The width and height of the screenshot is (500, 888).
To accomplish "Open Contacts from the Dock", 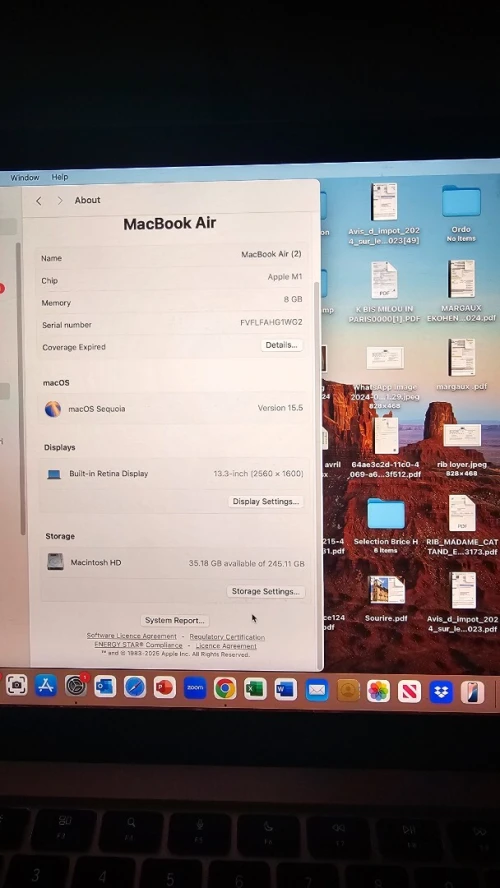I will click(348, 690).
